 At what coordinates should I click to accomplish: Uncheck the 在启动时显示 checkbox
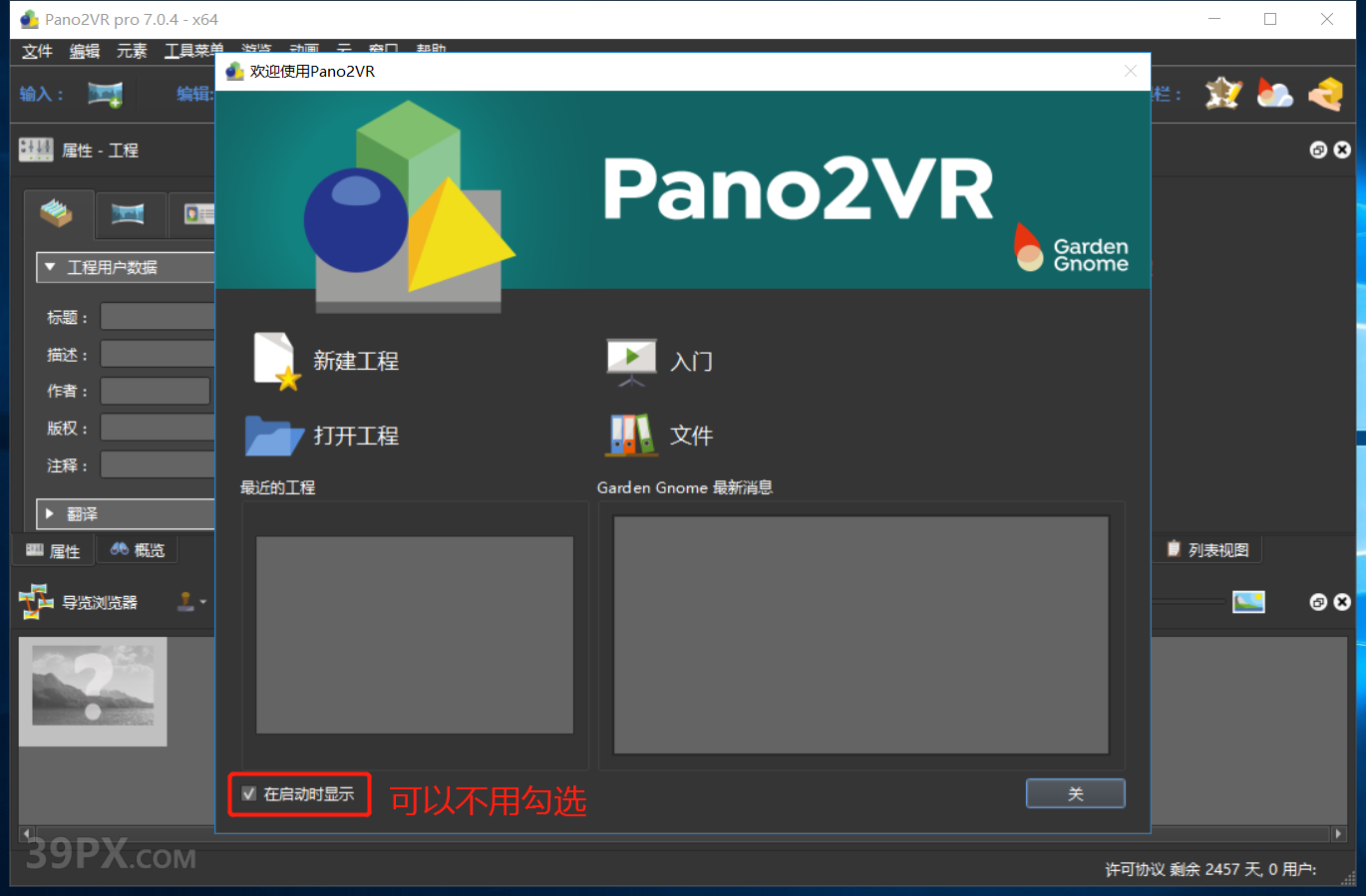click(x=249, y=794)
